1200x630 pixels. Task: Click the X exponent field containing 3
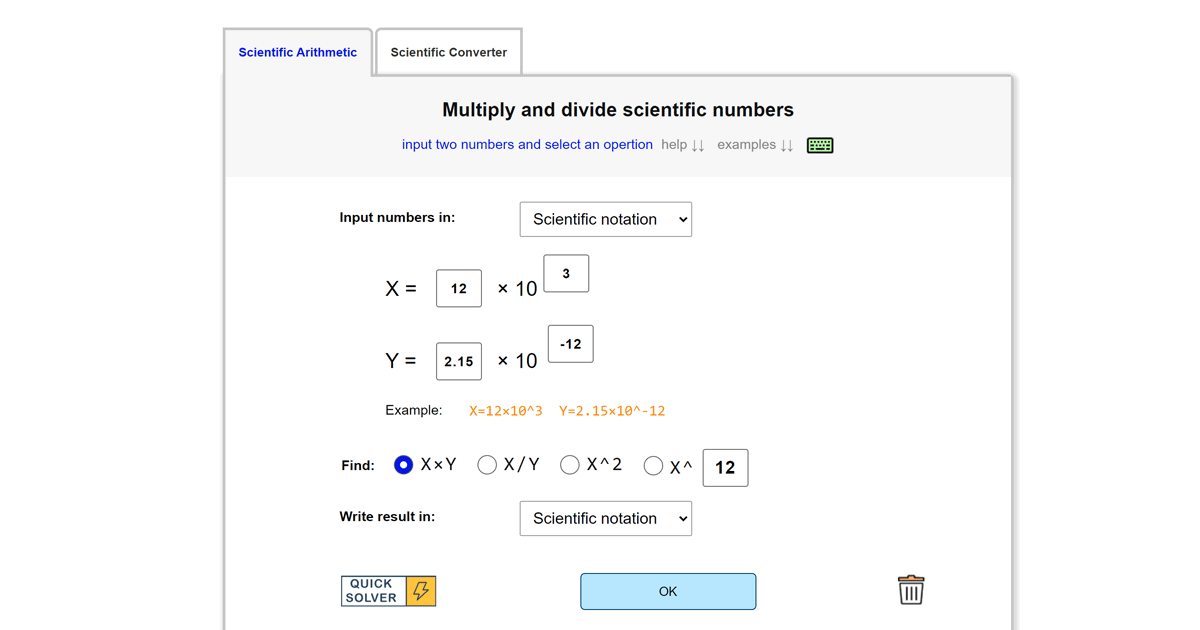pos(565,272)
